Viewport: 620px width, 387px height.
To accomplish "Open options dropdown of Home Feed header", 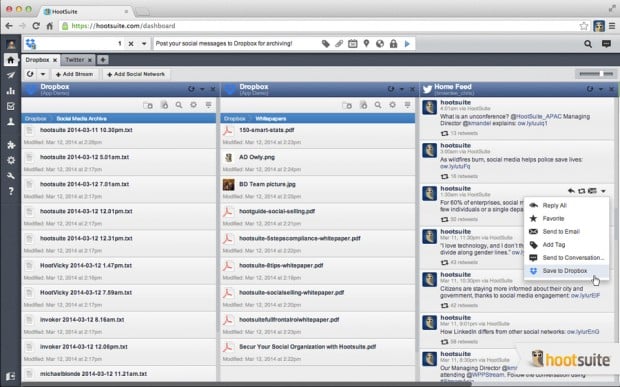I will pyautogui.click(x=601, y=89).
